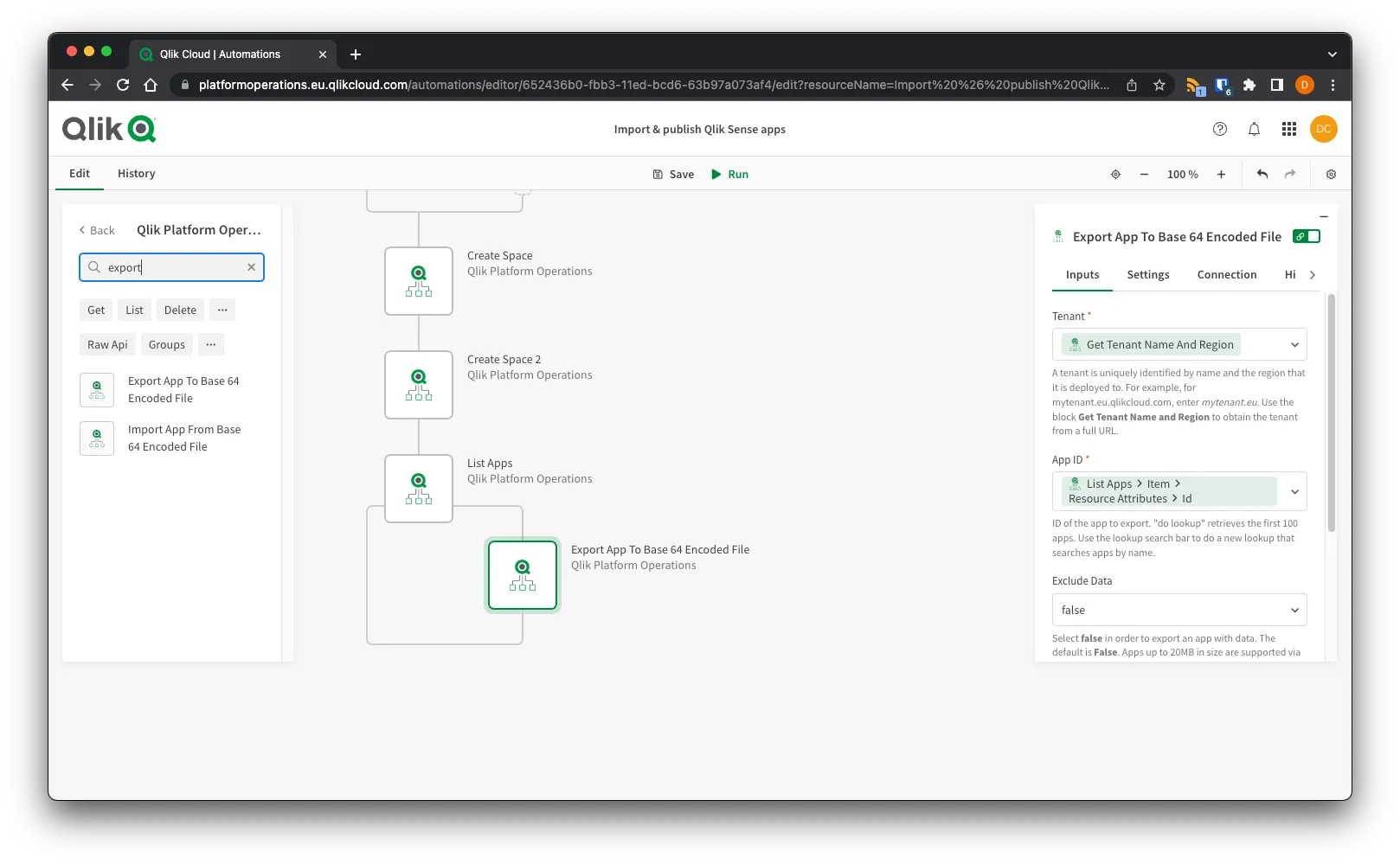This screenshot has width=1400, height=864.
Task: Open the apps grid launcher
Action: [1289, 129]
